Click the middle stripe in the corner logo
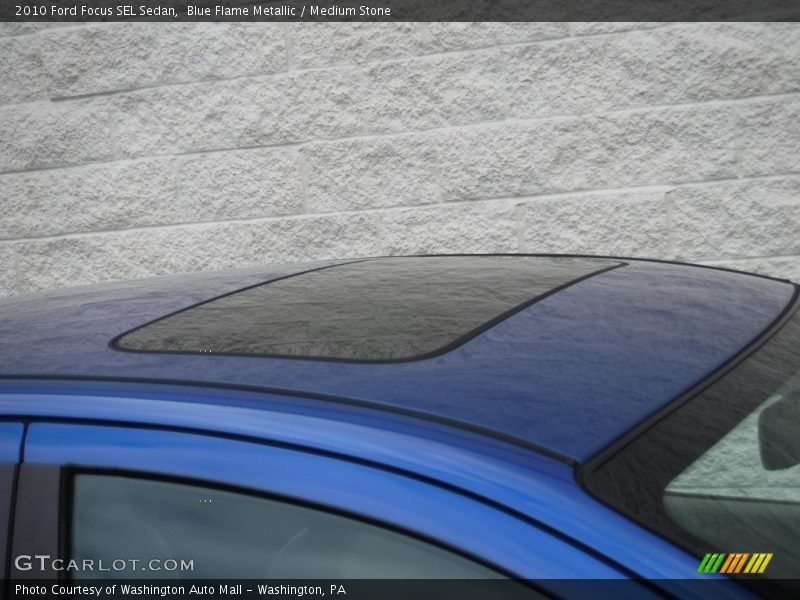This screenshot has width=800, height=600. coord(733,562)
